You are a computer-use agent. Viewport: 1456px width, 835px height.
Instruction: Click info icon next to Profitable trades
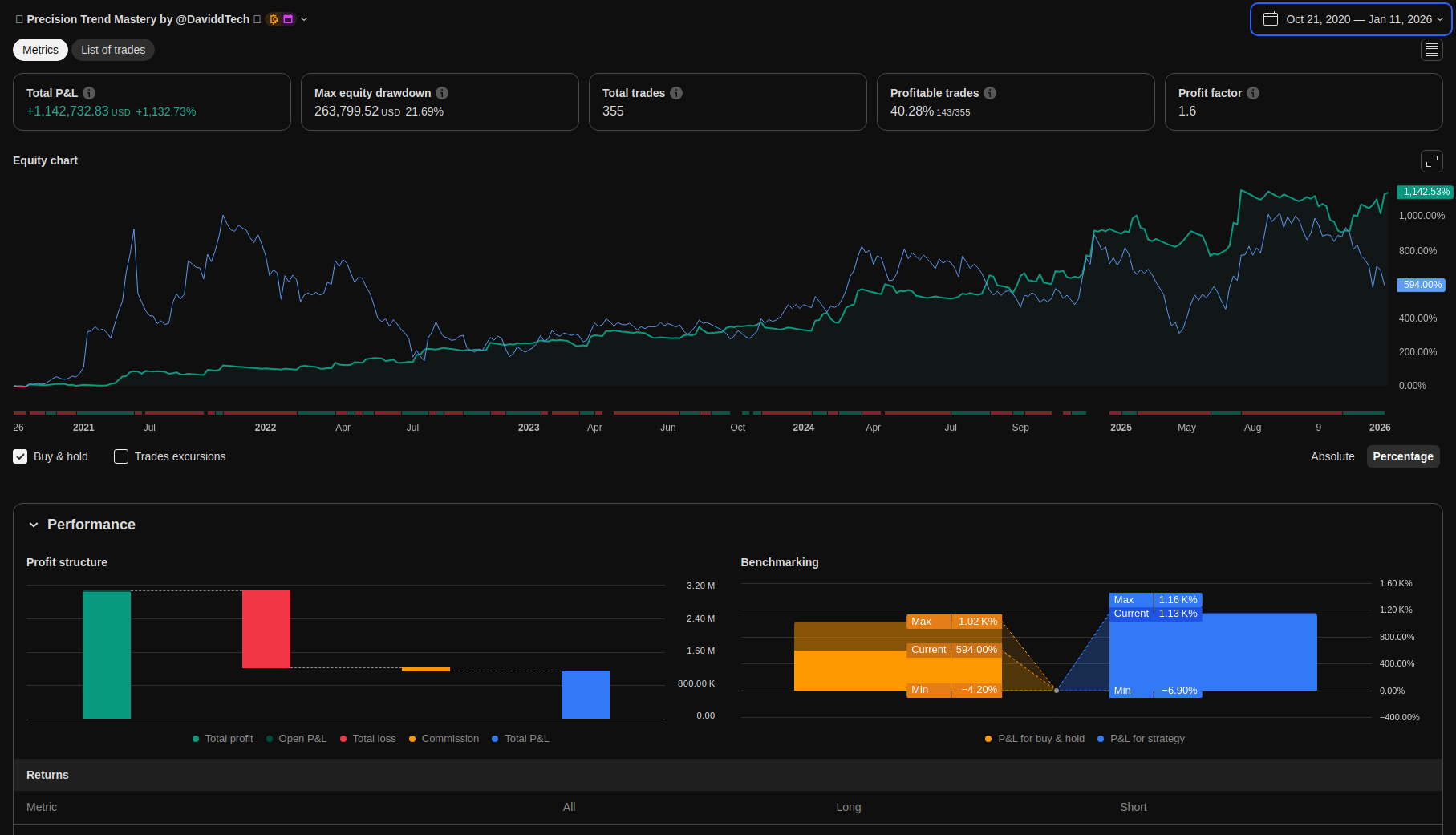tap(990, 93)
